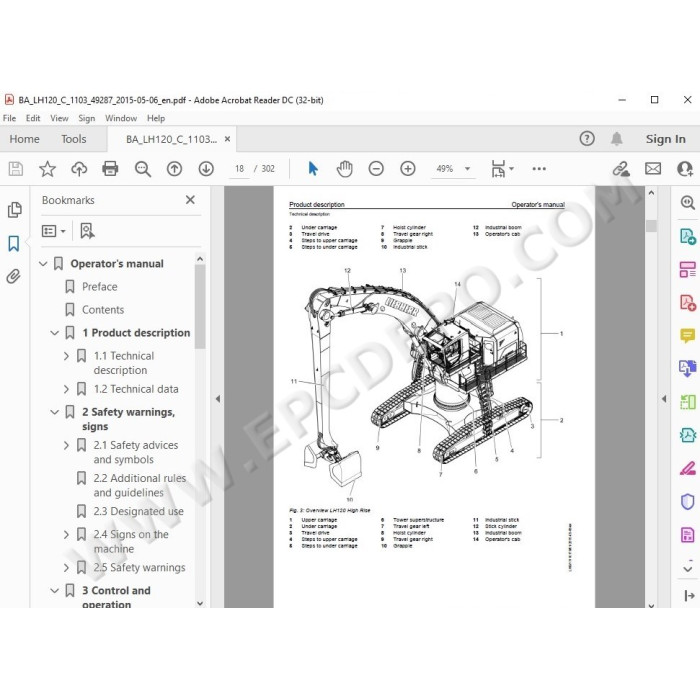Activate the Hand pan tool
The image size is (700, 700).
pyautogui.click(x=344, y=169)
